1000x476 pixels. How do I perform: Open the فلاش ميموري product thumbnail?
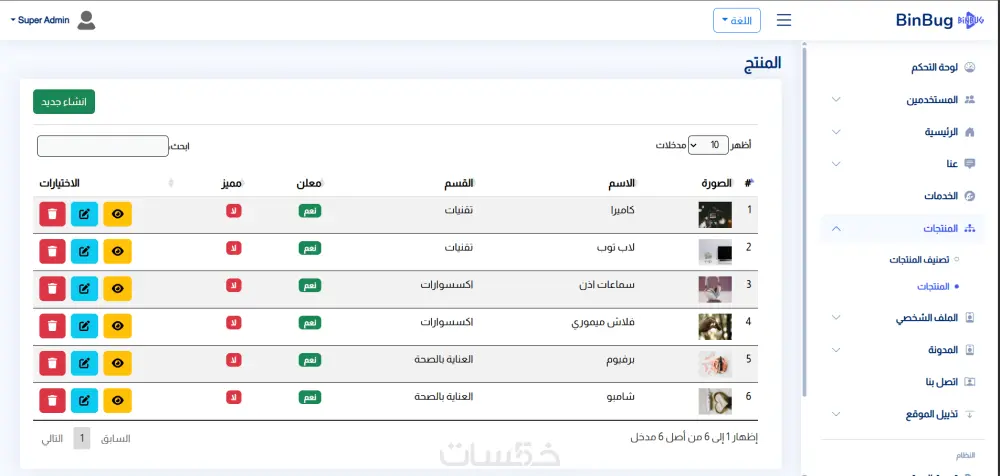(x=715, y=327)
